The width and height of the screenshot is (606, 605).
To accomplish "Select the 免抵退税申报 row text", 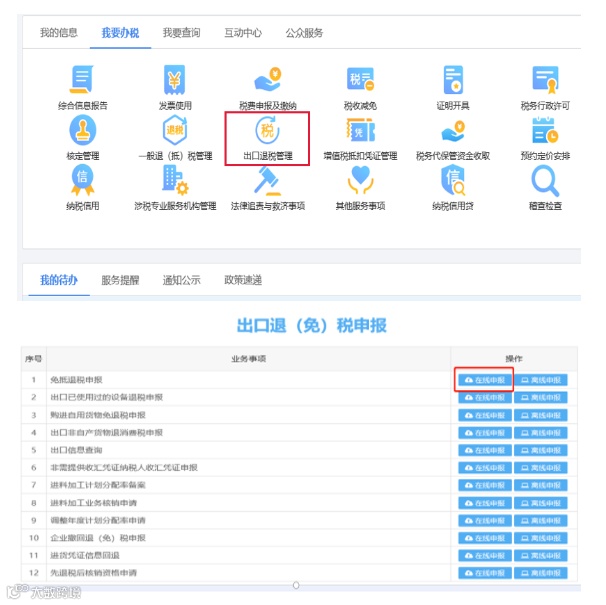I will point(77,380).
